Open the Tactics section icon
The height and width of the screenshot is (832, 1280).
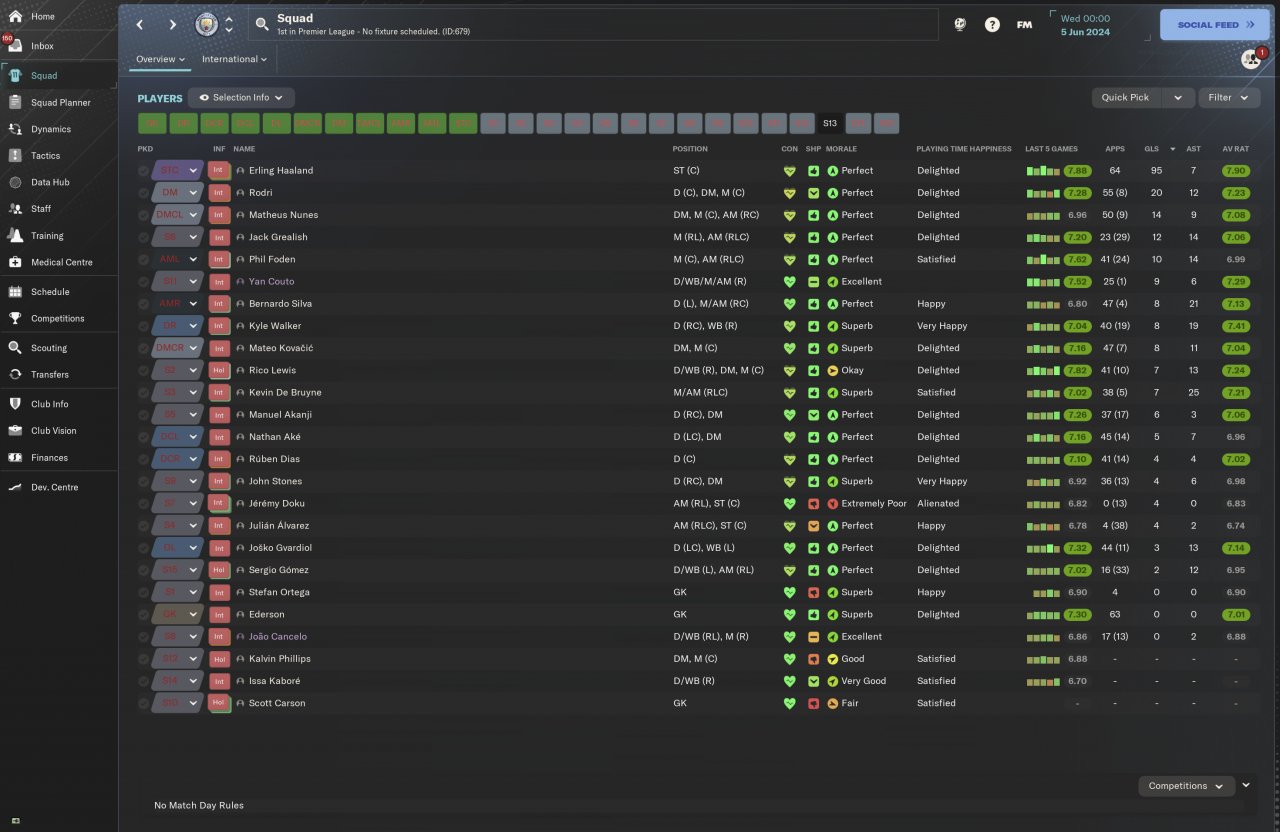pos(15,155)
